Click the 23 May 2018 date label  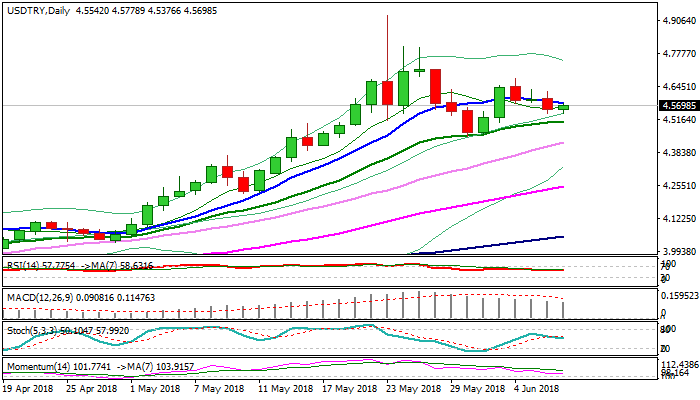pos(412,387)
